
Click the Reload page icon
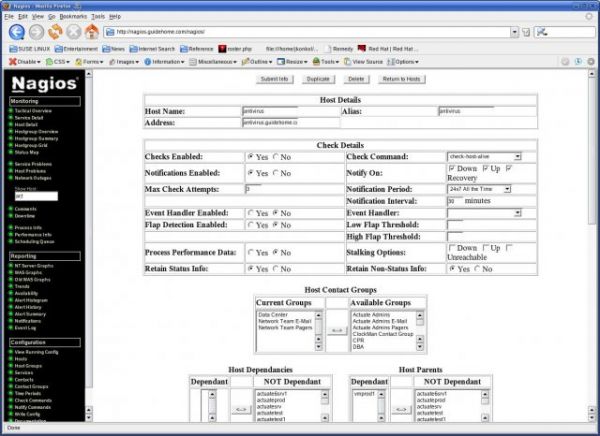pos(57,32)
